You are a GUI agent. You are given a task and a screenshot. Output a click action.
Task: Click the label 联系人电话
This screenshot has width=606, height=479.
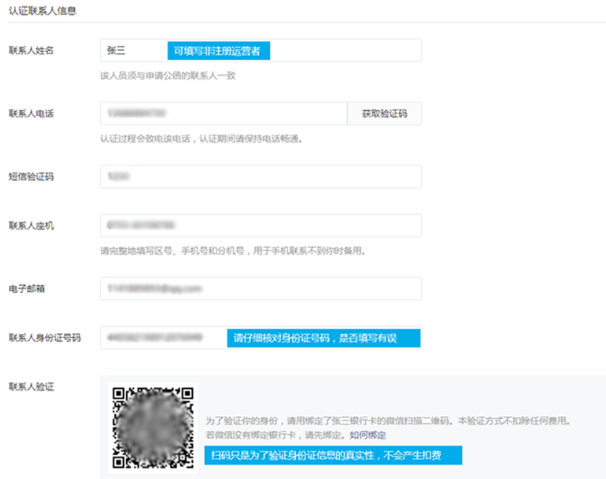(31, 114)
